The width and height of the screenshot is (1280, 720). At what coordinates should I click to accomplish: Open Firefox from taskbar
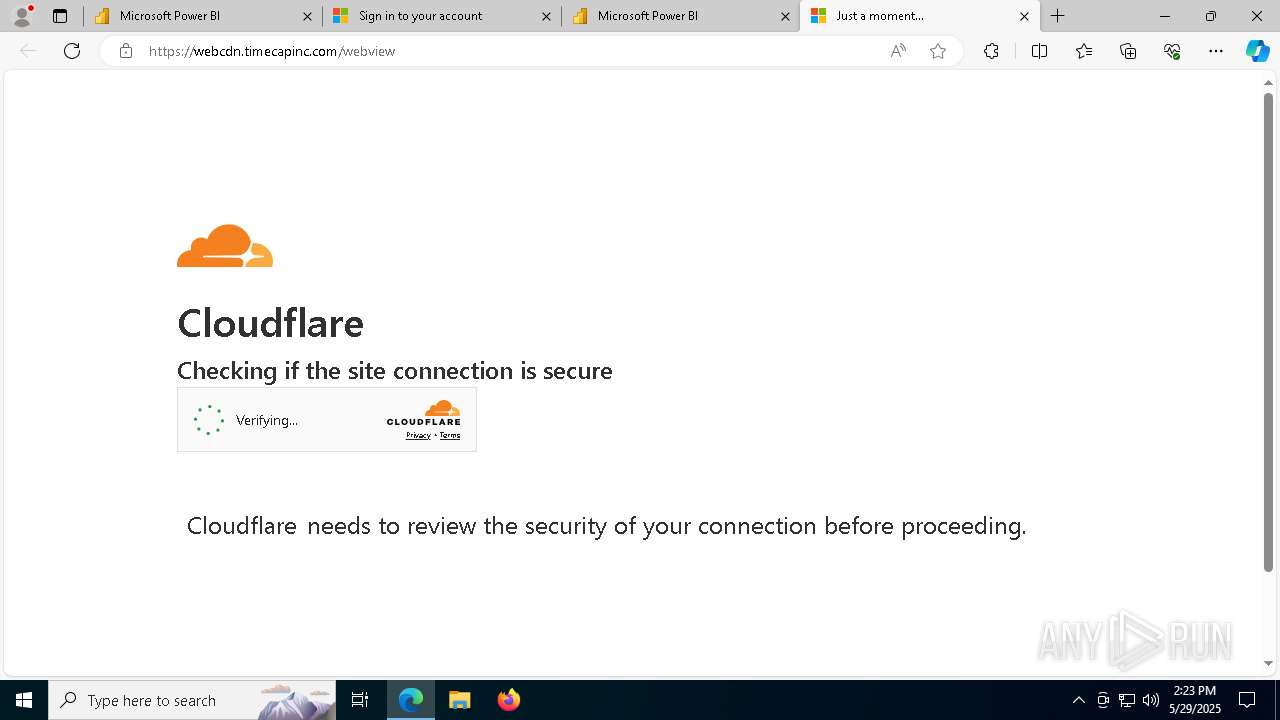[509, 700]
